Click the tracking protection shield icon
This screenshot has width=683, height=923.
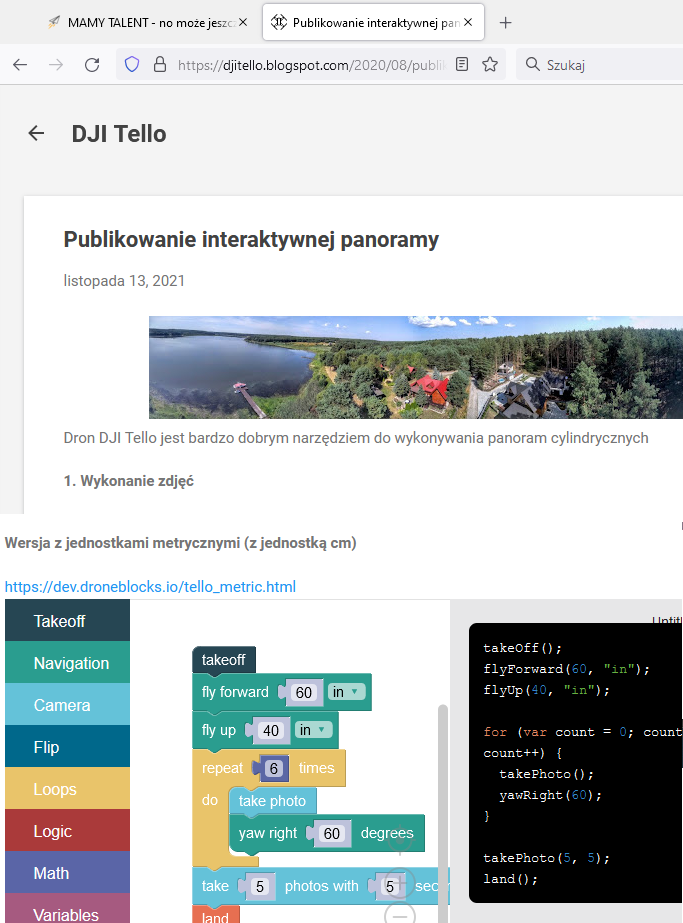131,65
